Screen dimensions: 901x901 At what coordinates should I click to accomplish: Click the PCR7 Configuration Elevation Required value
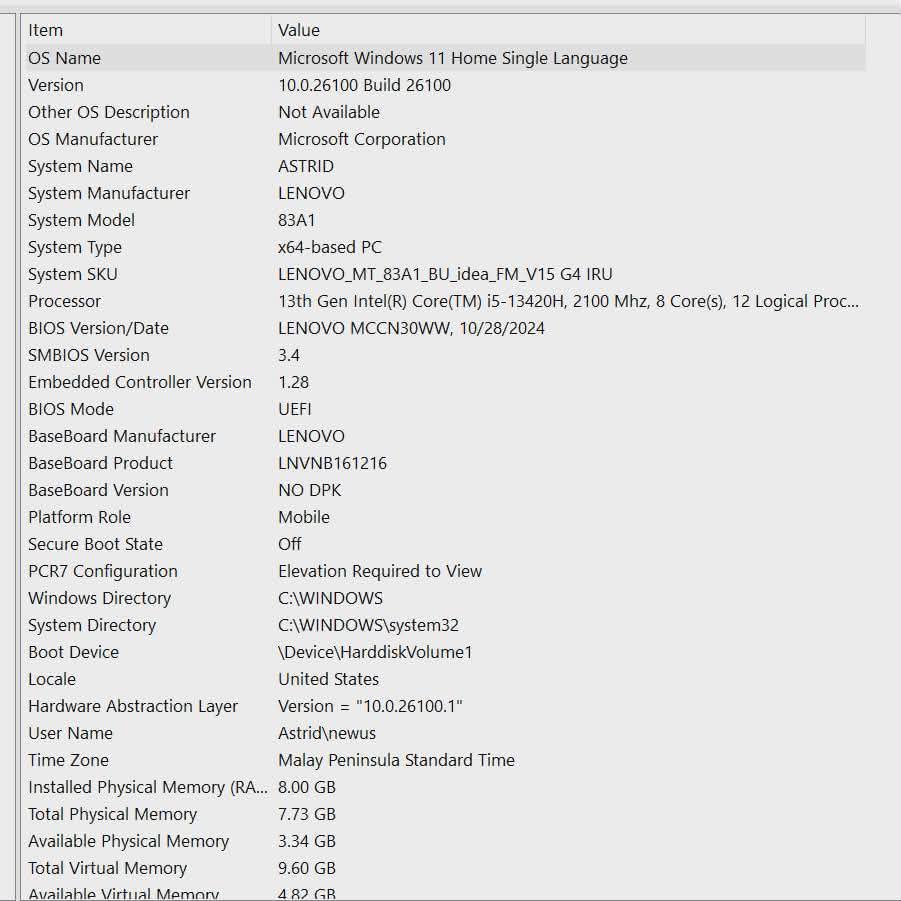[380, 571]
